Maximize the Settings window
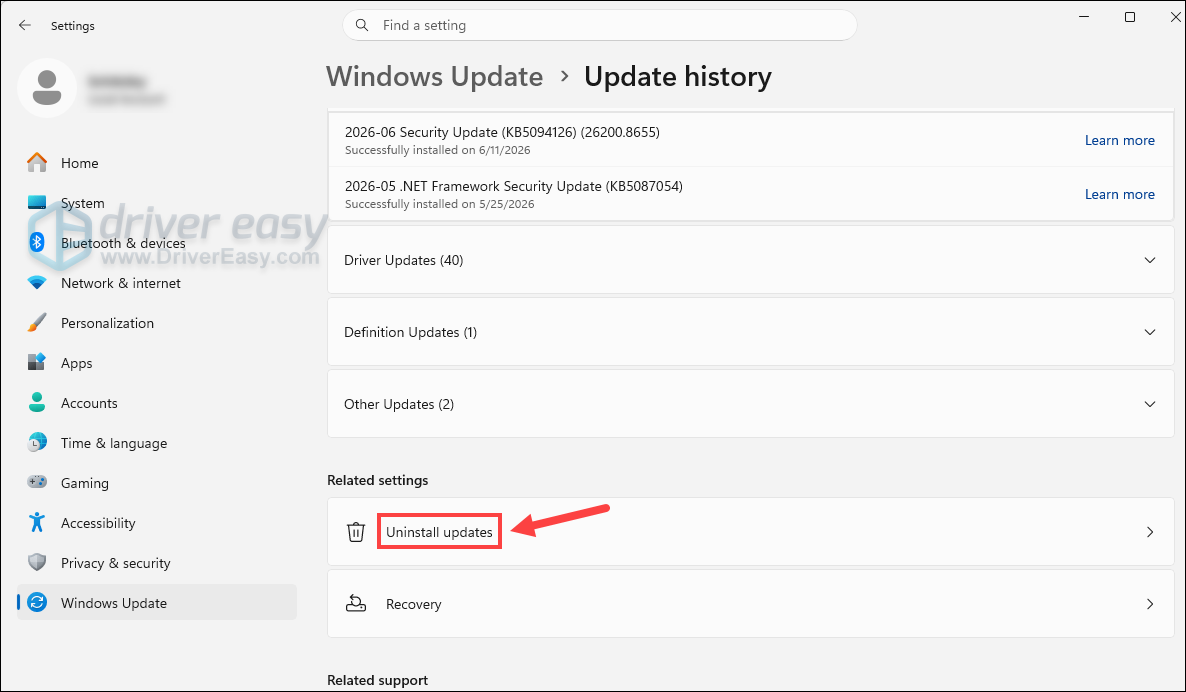Viewport: 1186px width, 692px height. point(1130,17)
